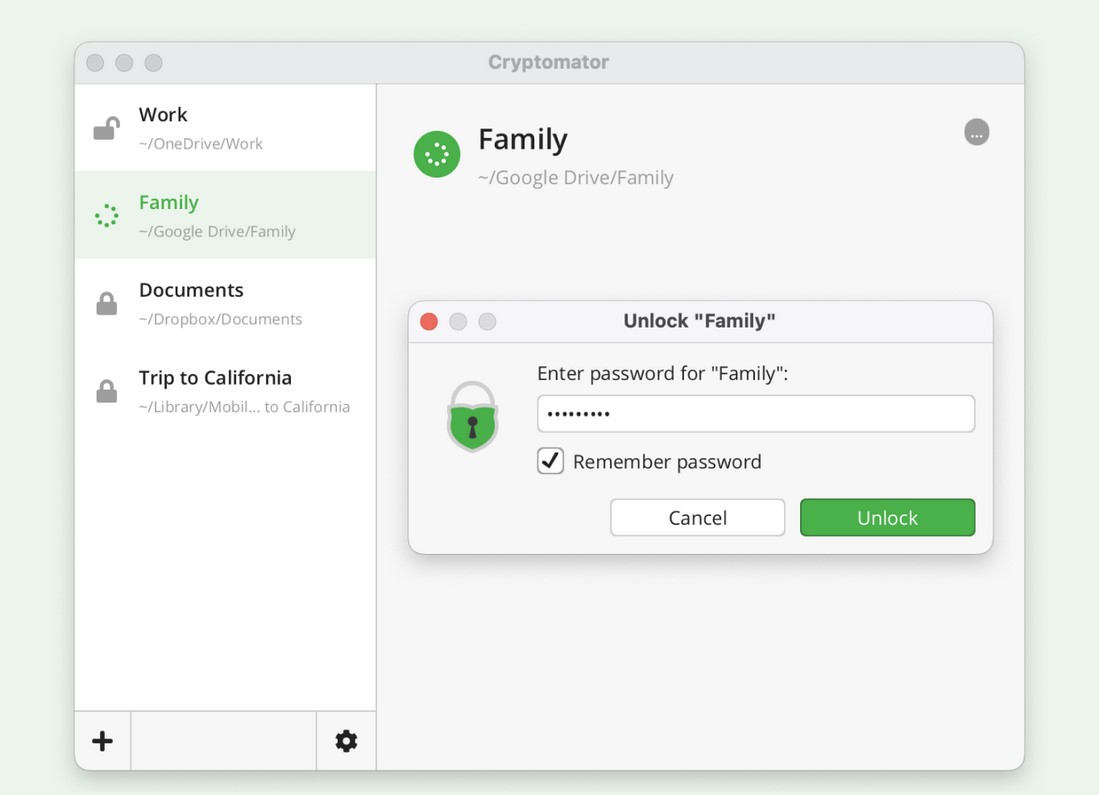Viewport: 1099px width, 795px height.
Task: Click the open padlock icon beside Work vault
Action: [106, 125]
